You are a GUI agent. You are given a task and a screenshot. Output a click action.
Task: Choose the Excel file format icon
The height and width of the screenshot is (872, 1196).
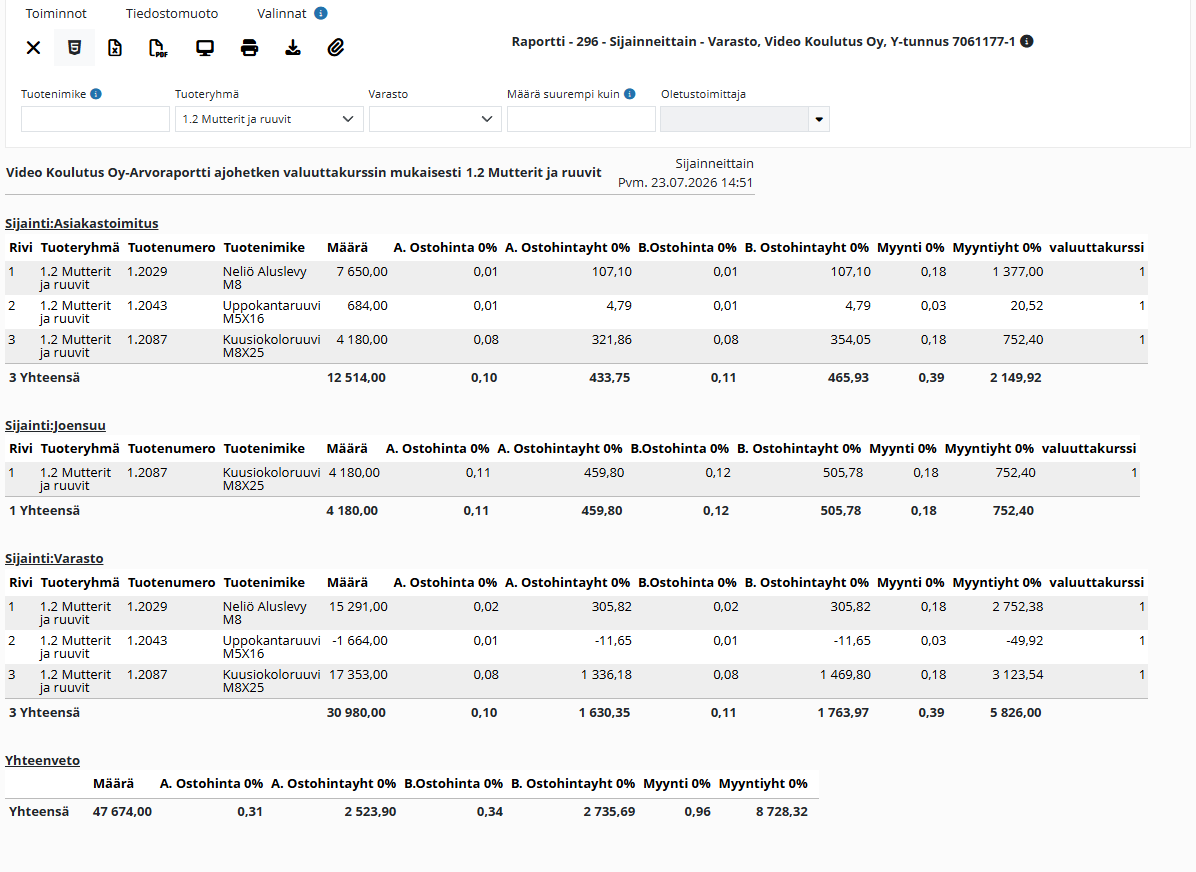114,48
